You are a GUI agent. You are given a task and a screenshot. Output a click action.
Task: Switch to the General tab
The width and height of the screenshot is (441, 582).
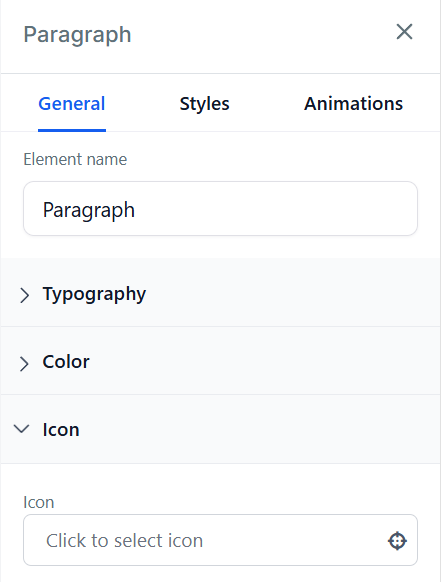coord(72,104)
